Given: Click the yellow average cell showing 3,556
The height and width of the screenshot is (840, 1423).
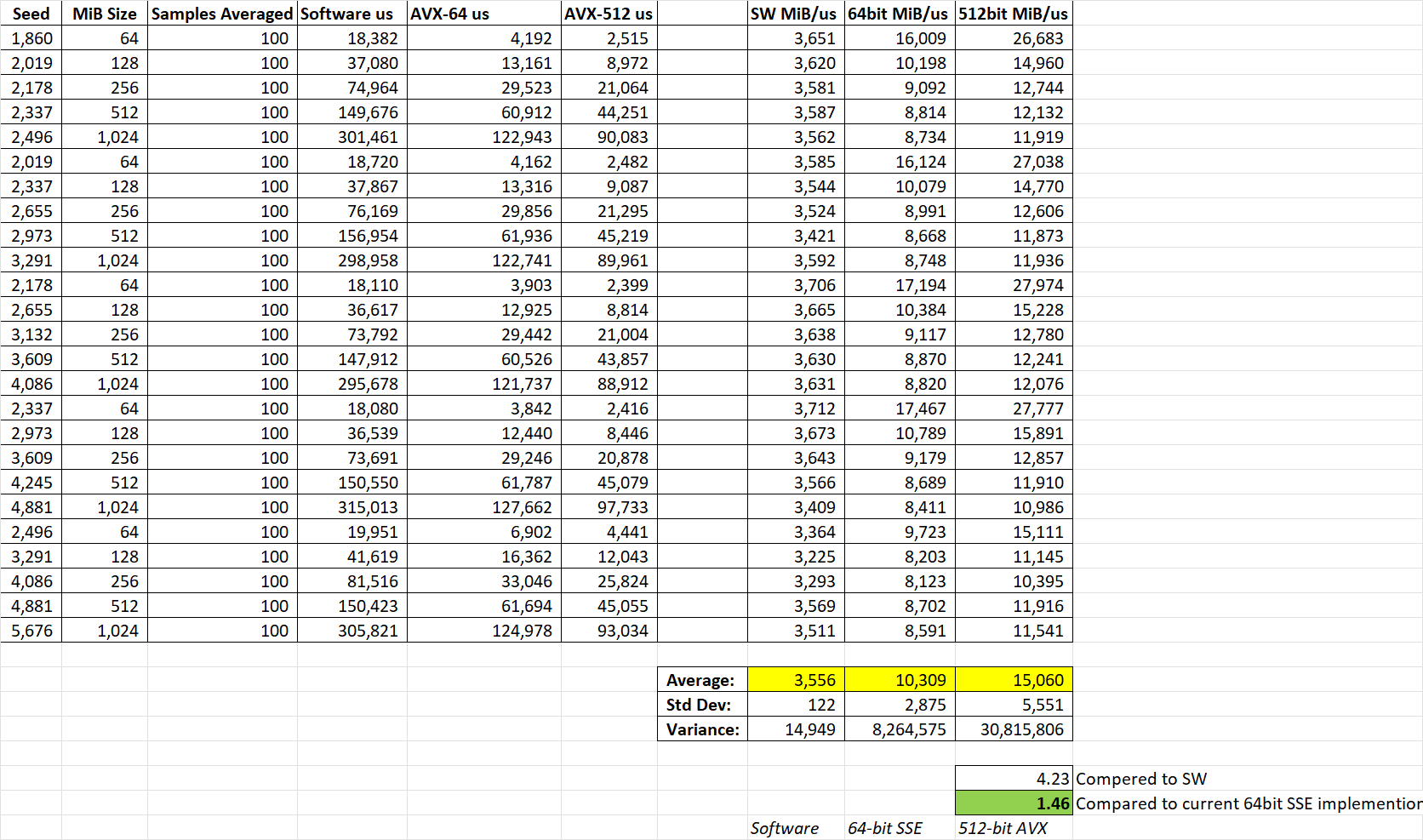Looking at the screenshot, I should (x=796, y=680).
